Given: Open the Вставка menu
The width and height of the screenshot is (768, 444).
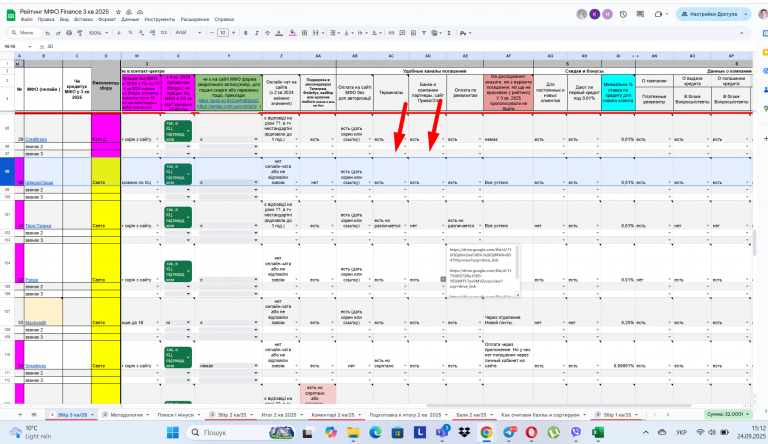Looking at the screenshot, I should (83, 19).
